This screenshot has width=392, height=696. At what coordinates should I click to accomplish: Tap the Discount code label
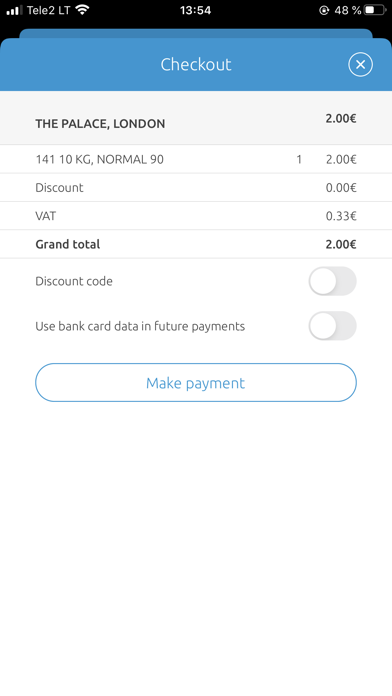[74, 281]
